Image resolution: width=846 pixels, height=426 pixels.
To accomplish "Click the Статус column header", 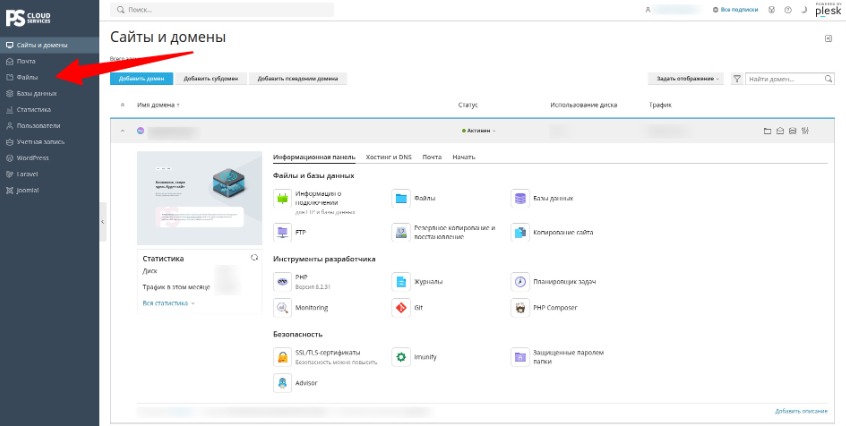I will [468, 105].
